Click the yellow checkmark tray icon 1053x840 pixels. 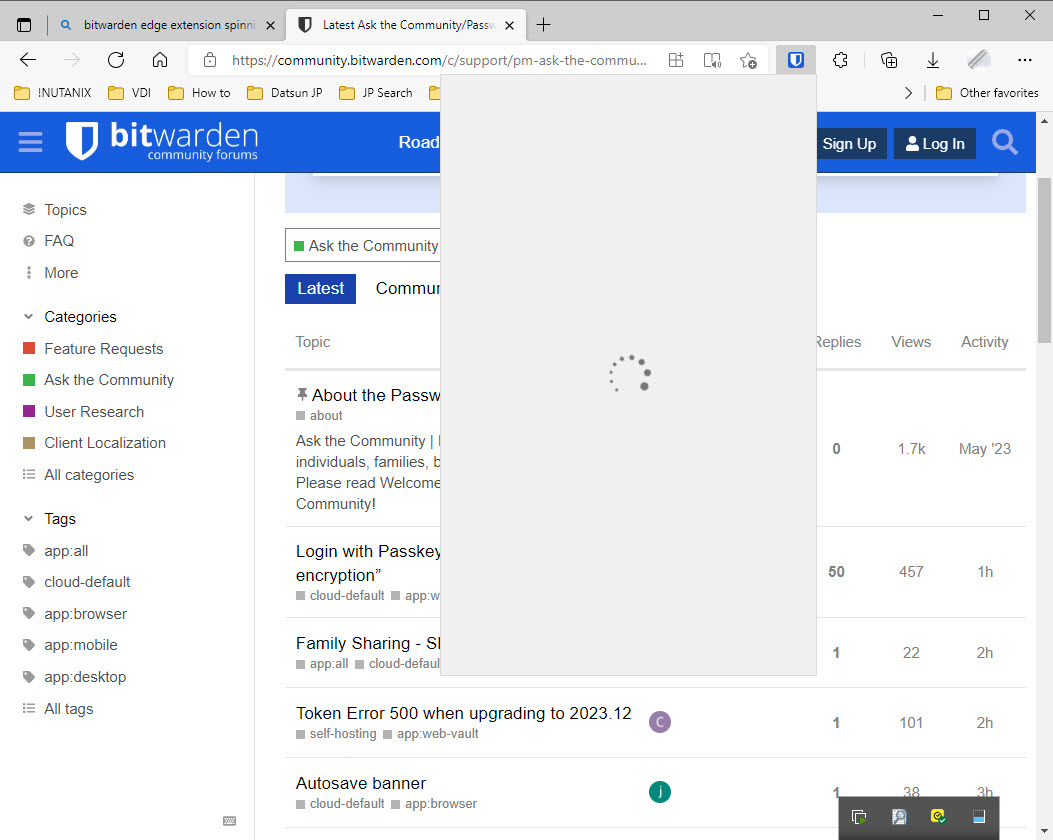[x=938, y=816]
